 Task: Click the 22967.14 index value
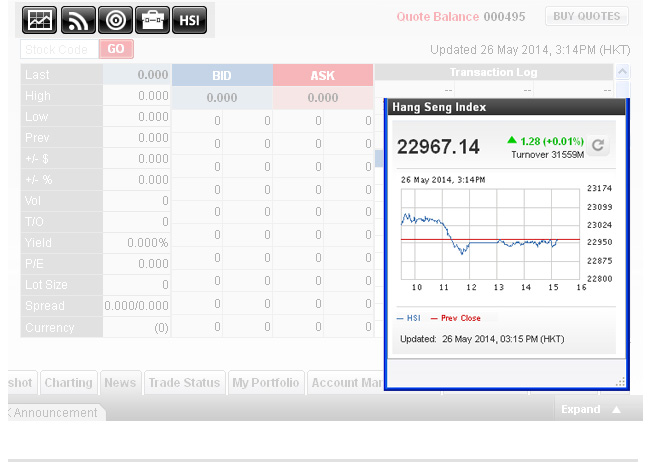tap(438, 147)
